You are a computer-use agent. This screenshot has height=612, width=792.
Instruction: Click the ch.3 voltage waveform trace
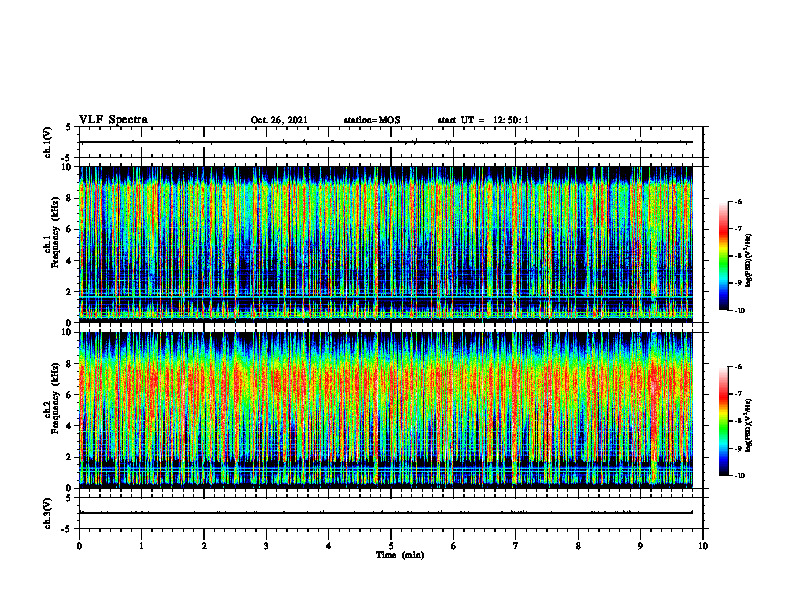386,513
